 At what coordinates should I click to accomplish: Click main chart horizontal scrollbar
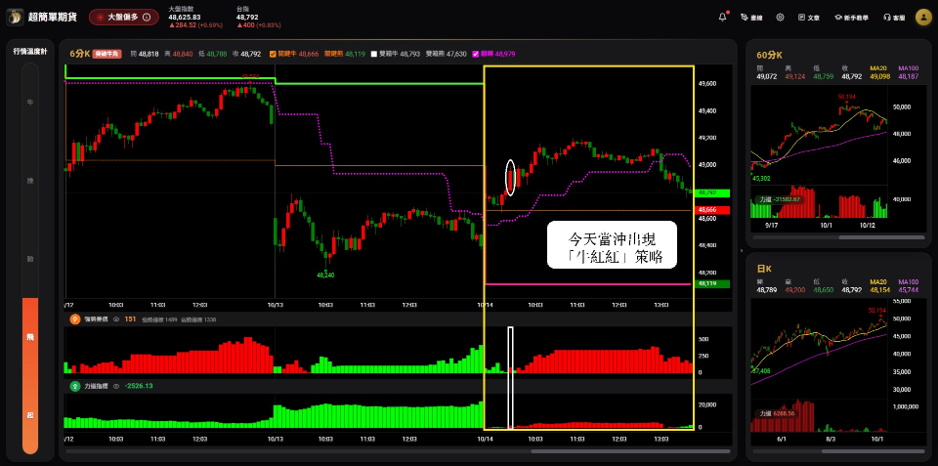tap(631, 451)
